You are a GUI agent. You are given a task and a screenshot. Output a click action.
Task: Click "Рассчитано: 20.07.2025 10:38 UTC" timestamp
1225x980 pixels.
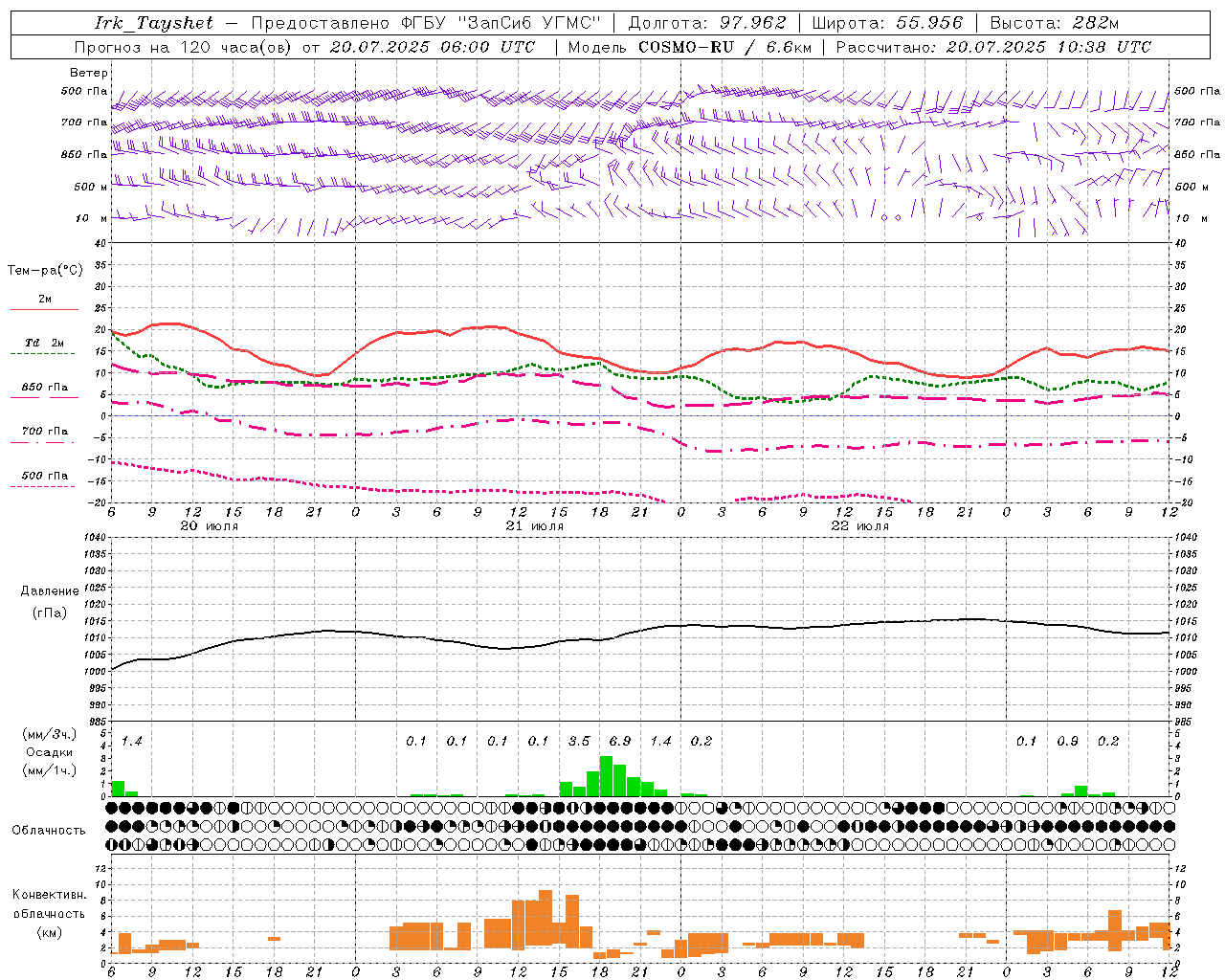(993, 47)
